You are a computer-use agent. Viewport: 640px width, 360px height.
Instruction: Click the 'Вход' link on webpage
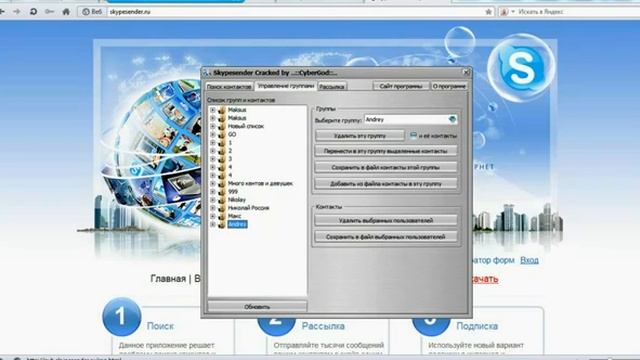pos(529,260)
